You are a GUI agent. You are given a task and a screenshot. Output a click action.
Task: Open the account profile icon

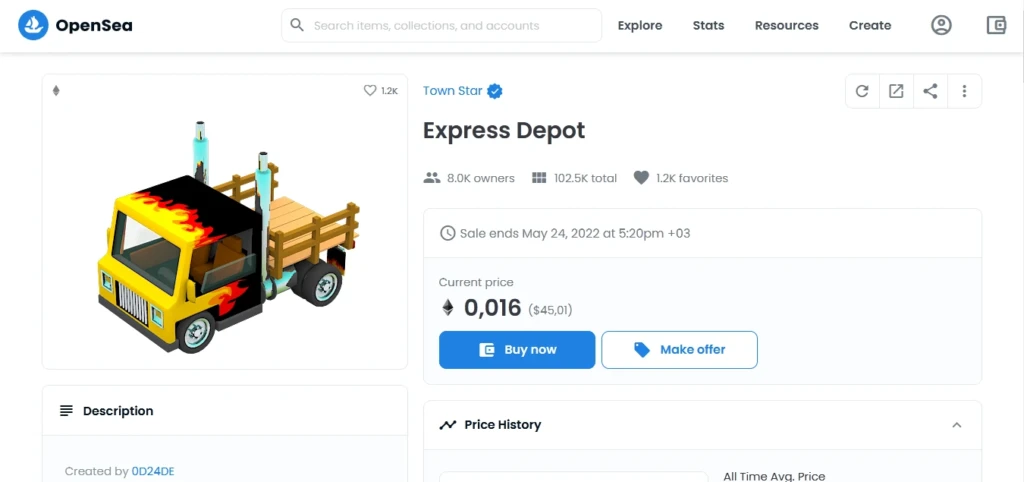[x=941, y=25]
